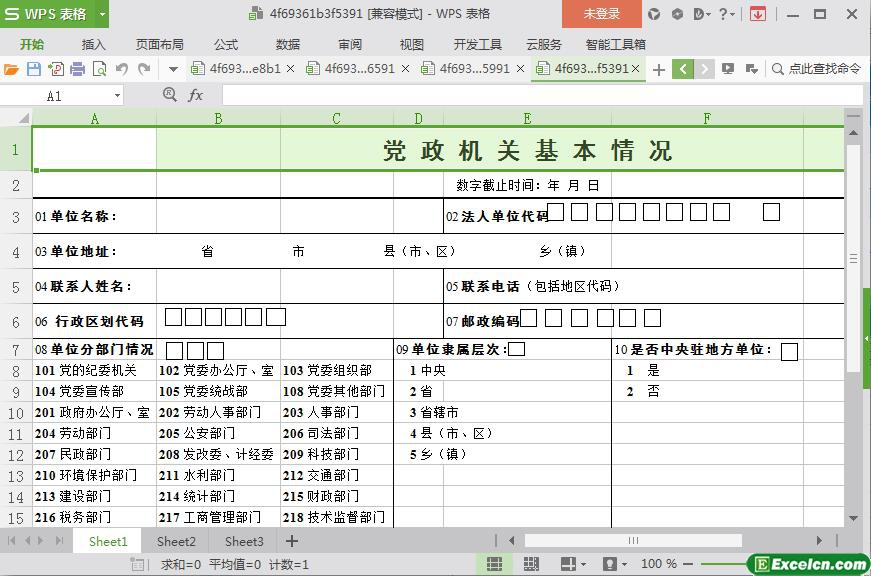The height and width of the screenshot is (576, 871).
Task: Open the Name Box dropdown arrow
Action: 117,95
